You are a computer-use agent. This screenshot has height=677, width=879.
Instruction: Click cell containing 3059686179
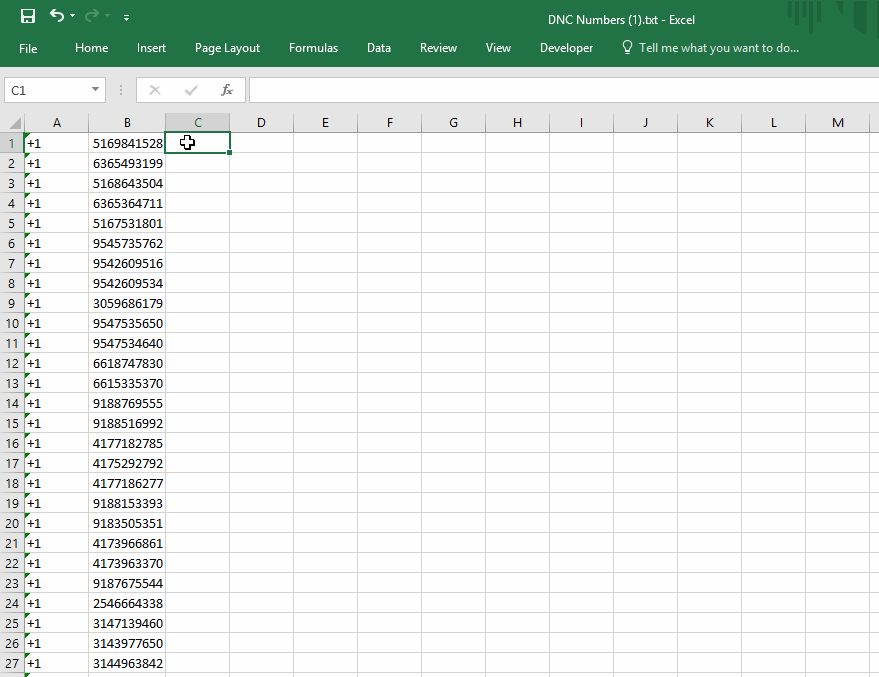click(127, 303)
